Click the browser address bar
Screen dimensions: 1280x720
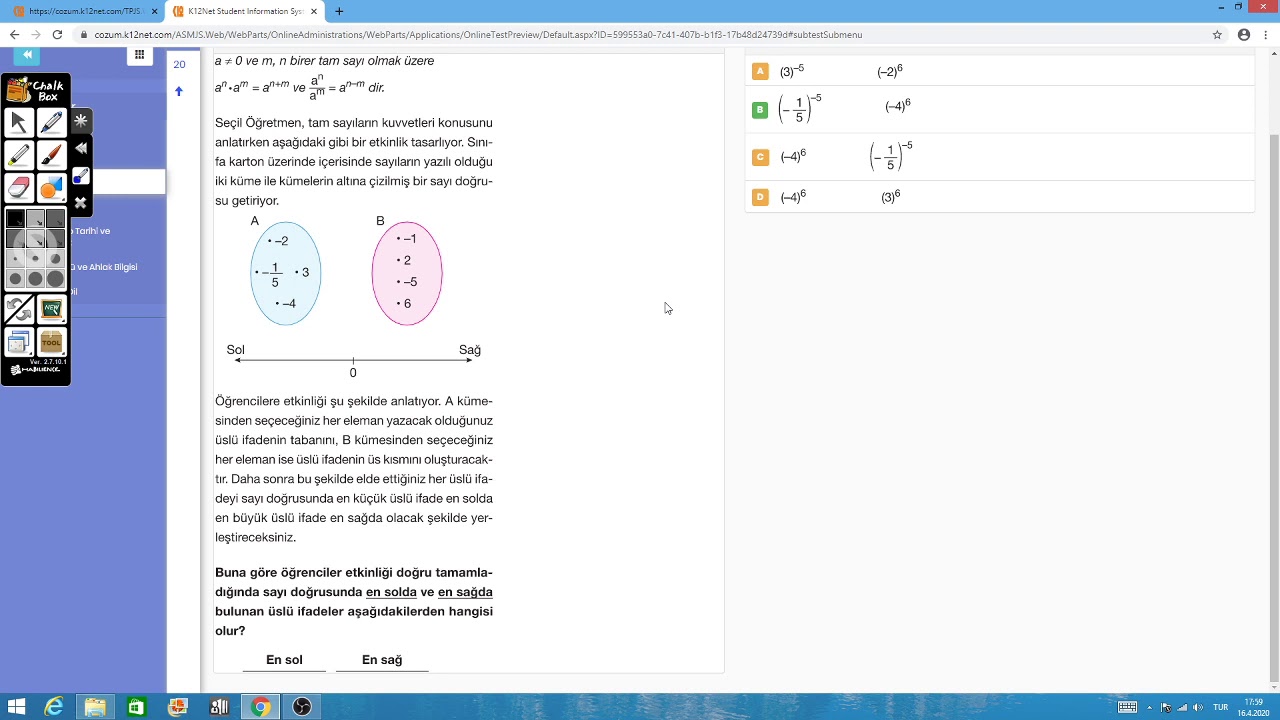[x=640, y=34]
